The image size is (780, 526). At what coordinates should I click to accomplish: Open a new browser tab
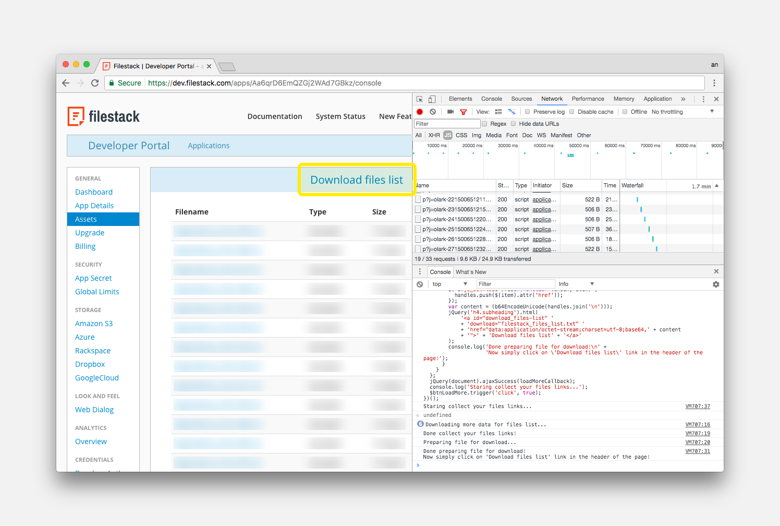227,67
